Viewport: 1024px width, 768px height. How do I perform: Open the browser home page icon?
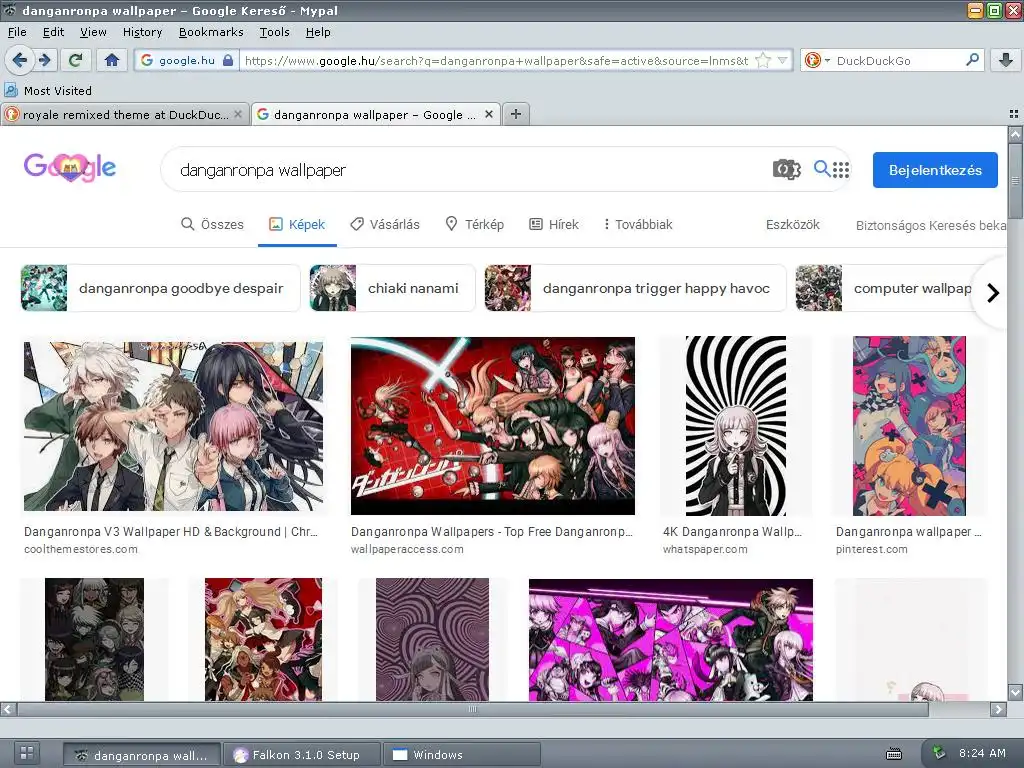tap(112, 60)
